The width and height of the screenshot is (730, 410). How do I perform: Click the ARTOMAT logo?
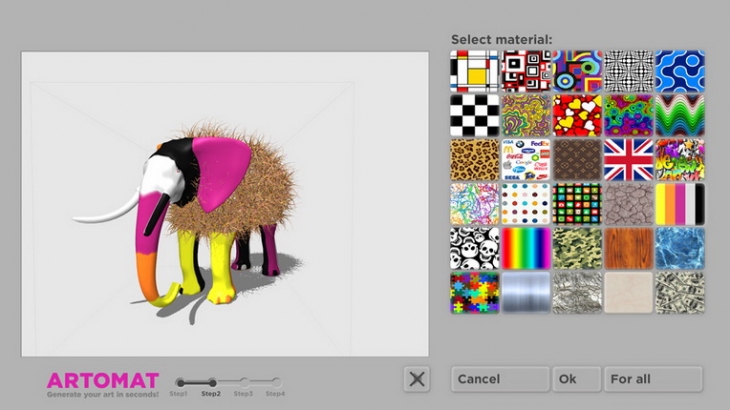(x=103, y=381)
